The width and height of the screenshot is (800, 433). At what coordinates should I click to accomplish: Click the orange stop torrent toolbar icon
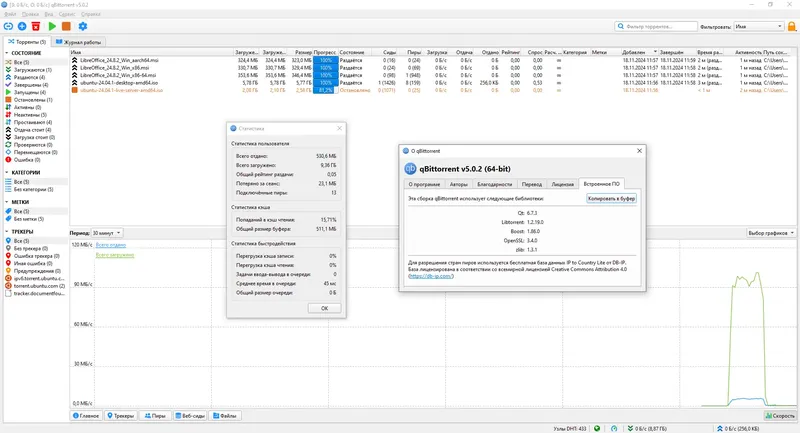pyautogui.click(x=66, y=26)
